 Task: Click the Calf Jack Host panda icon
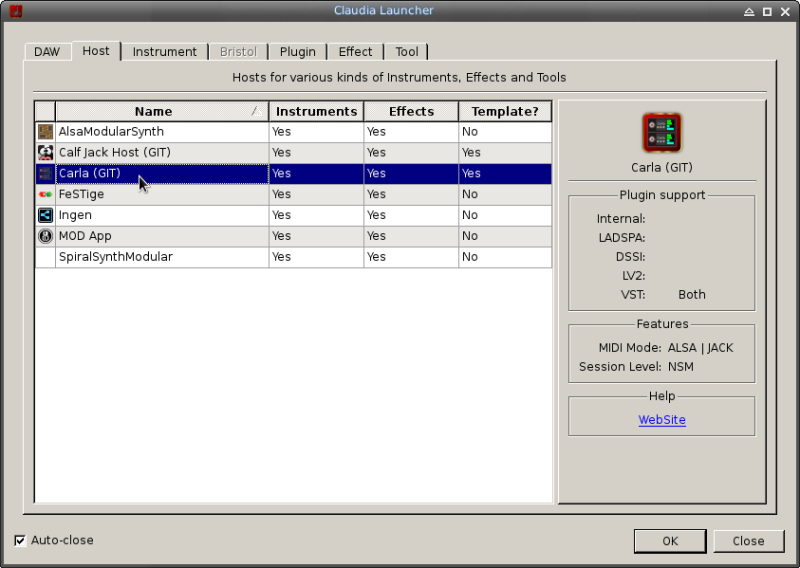45,153
